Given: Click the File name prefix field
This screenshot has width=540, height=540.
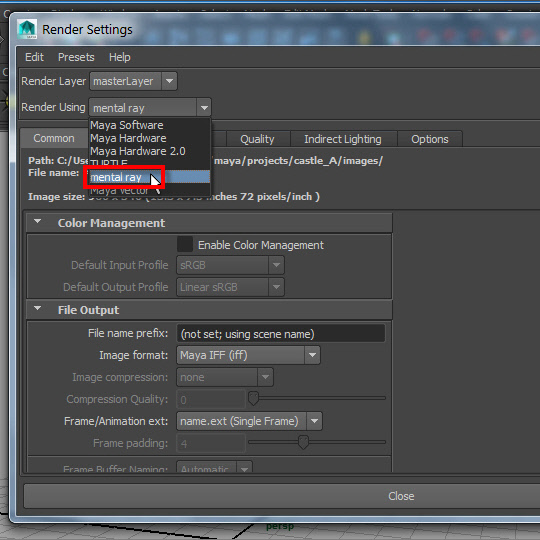Looking at the screenshot, I should pyautogui.click(x=281, y=334).
